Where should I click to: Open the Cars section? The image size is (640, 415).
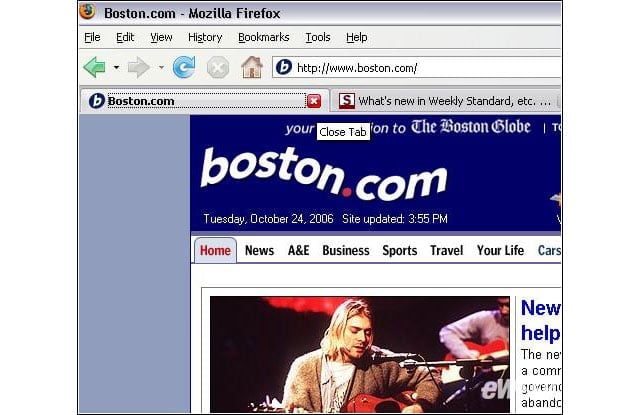549,250
